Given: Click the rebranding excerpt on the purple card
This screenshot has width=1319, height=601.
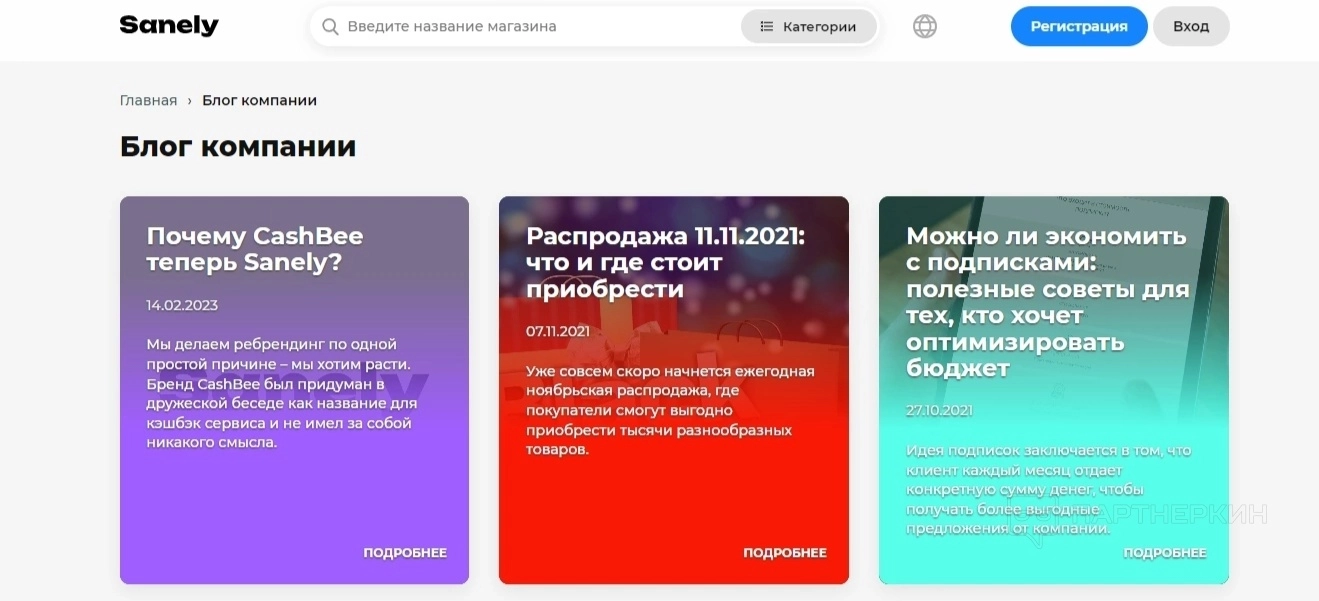Looking at the screenshot, I should (281, 393).
